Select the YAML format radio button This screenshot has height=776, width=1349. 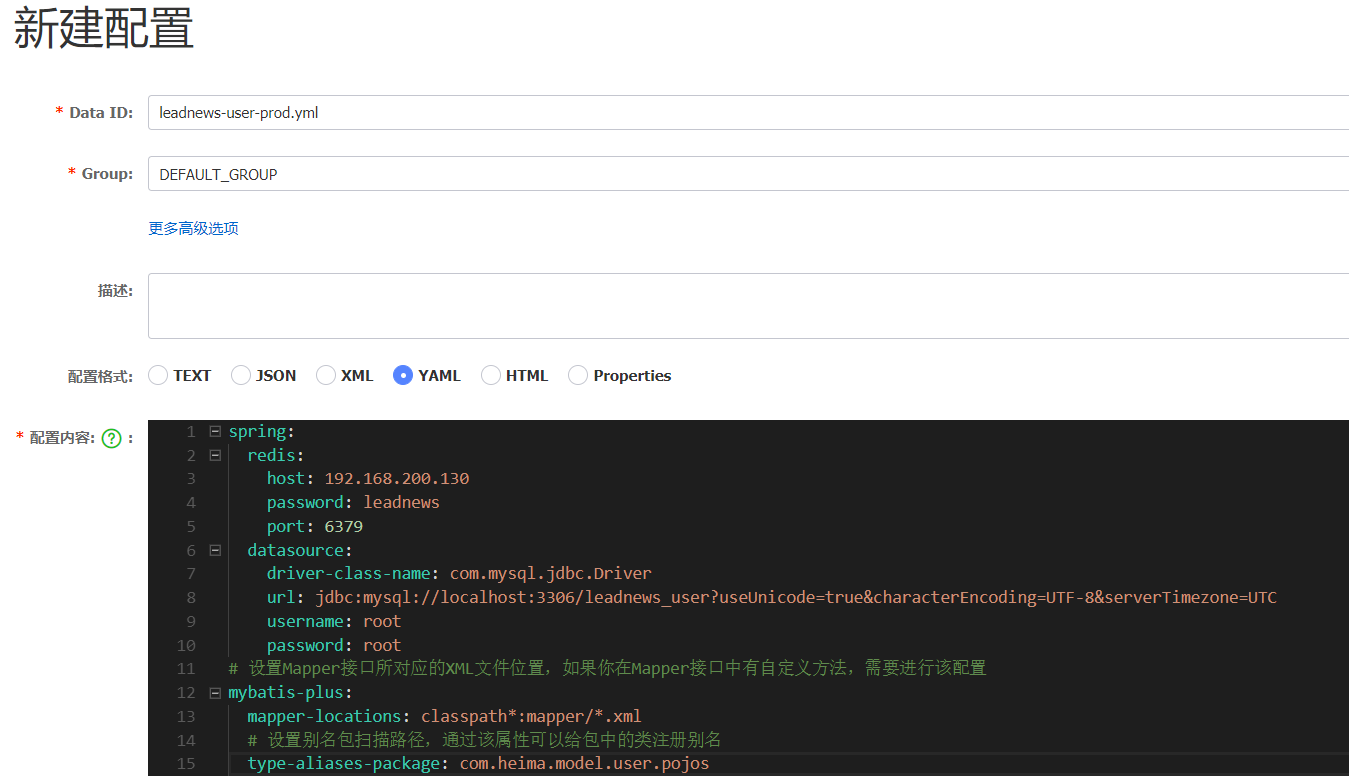[403, 375]
